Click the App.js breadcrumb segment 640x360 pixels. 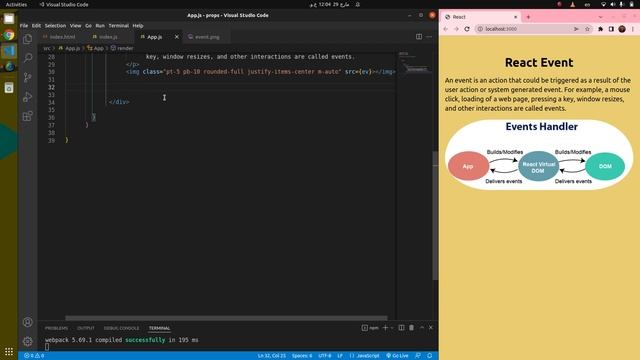coord(69,48)
